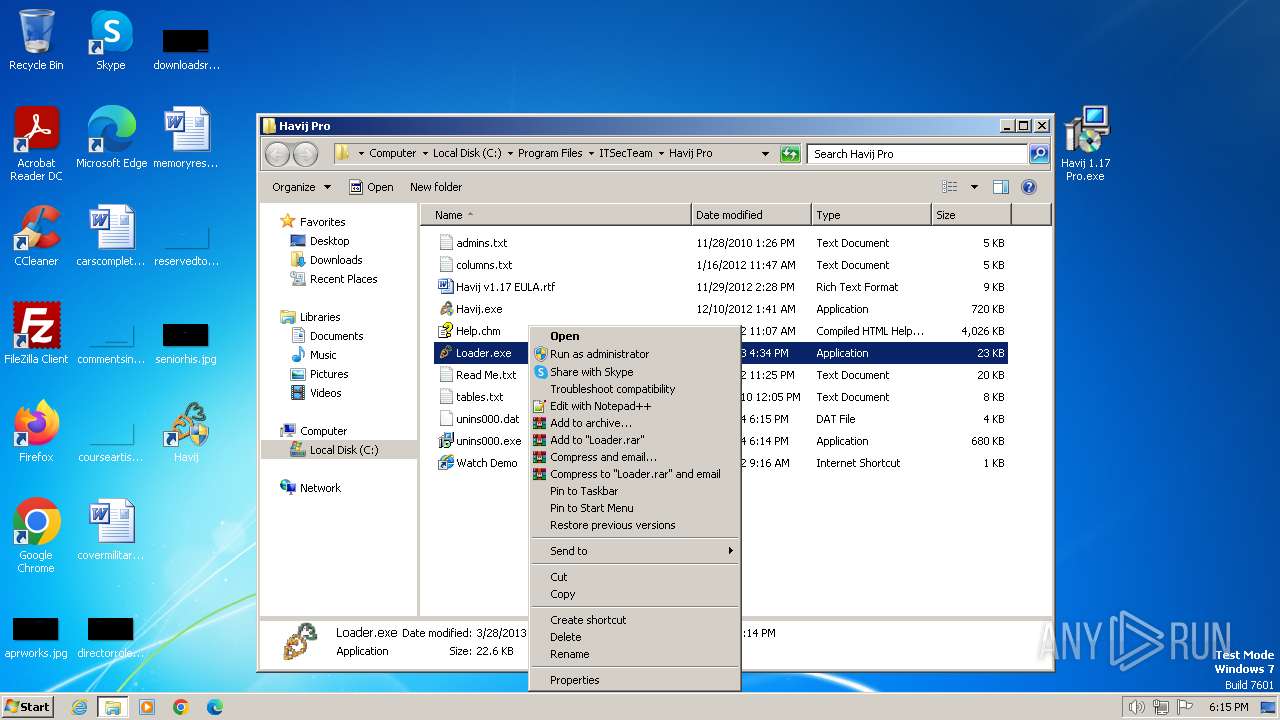Open the memoryres Word document on the desktop
Image resolution: width=1280 pixels, height=720 pixels.
186,138
